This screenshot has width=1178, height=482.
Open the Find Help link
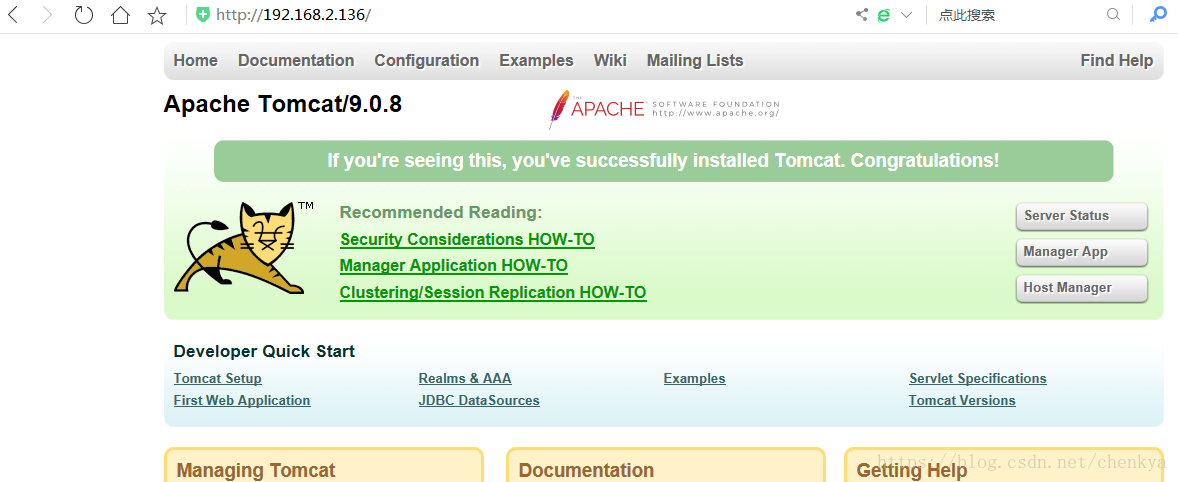pos(1116,61)
